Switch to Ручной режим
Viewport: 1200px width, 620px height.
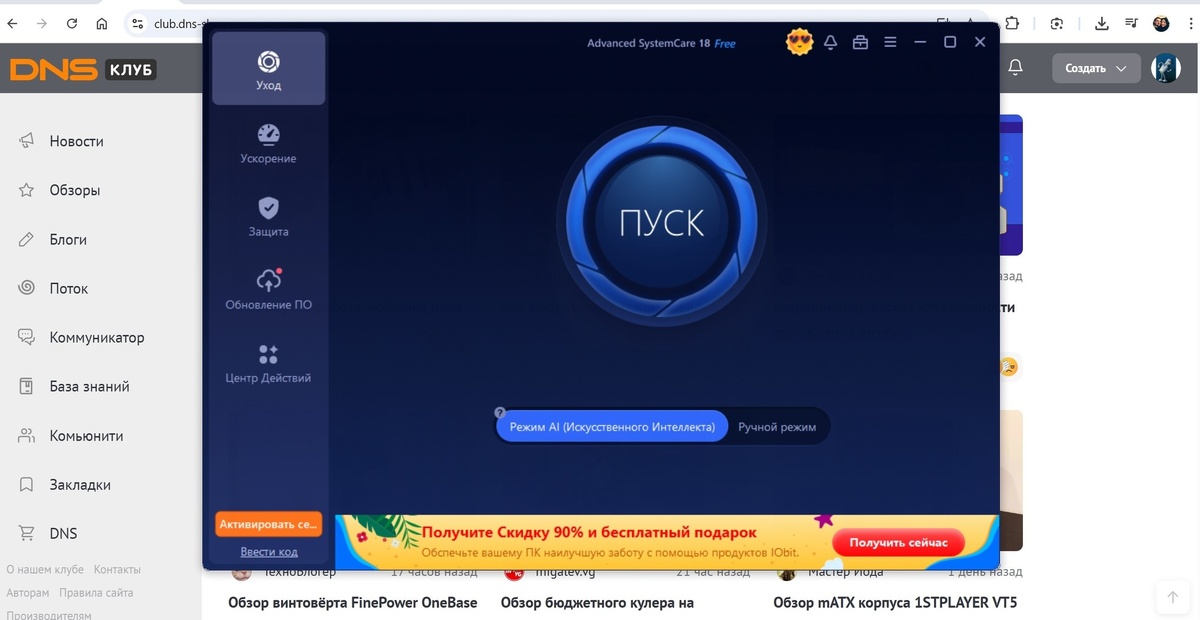point(777,427)
